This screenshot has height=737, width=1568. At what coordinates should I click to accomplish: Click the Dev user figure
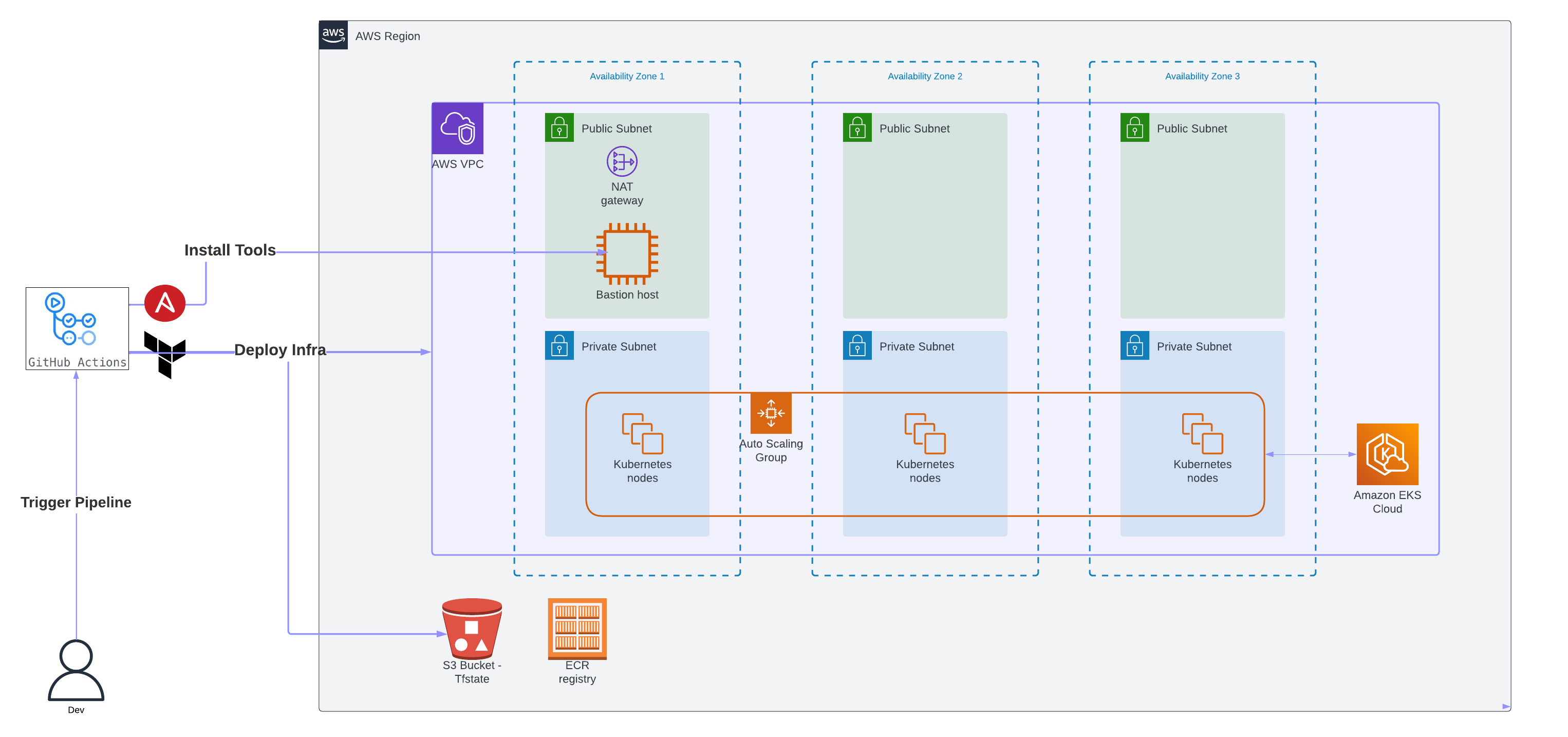click(x=76, y=670)
